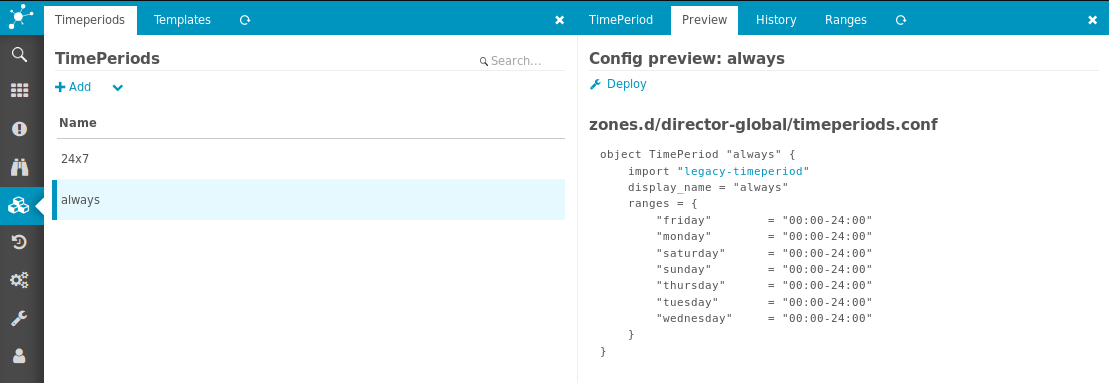Screen dimensions: 1109x383
Task: Open the problems exclamation icon
Action: click(x=19, y=129)
